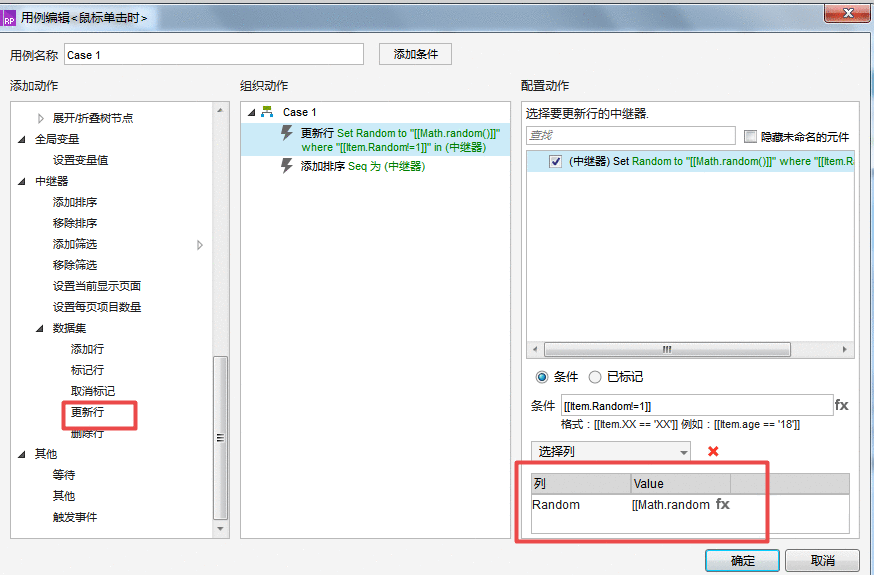Click the 添加条件 button

pos(415,54)
